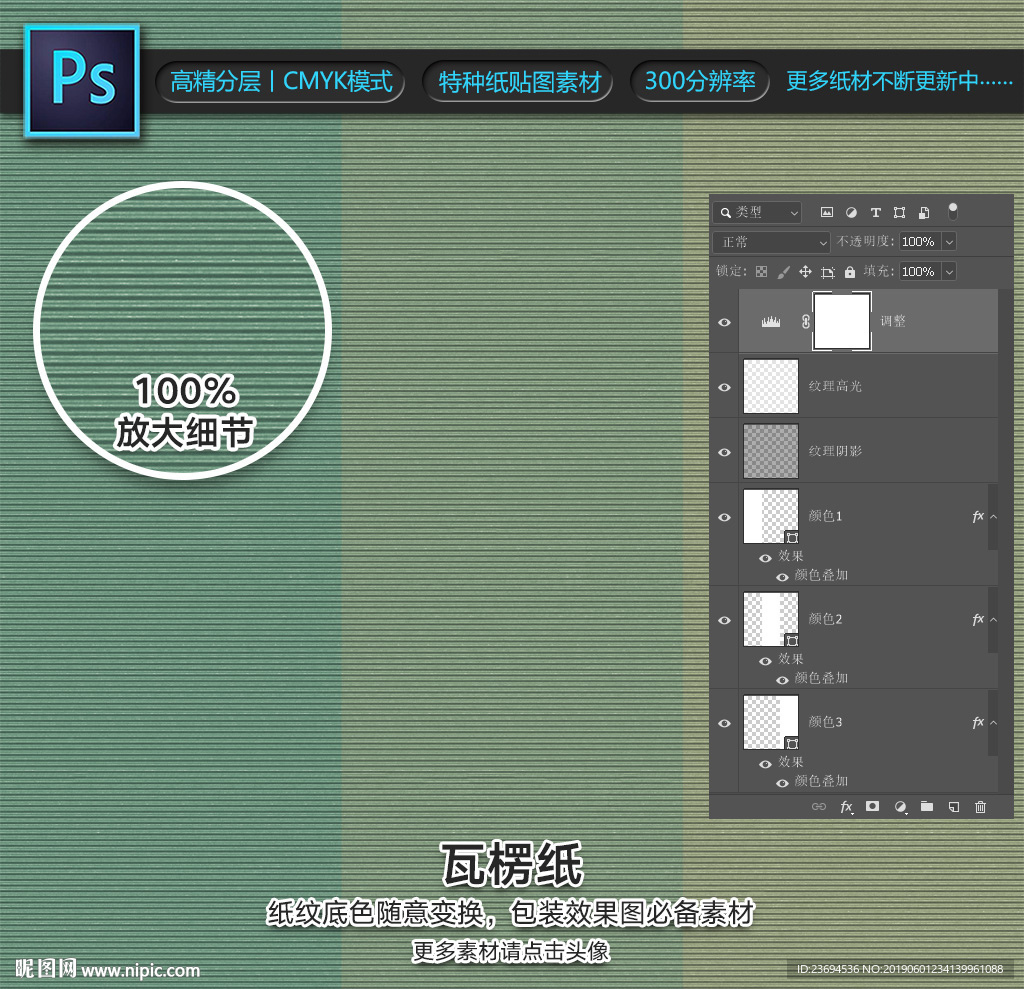Select the 纹理高光 layer thumbnail

coord(771,386)
